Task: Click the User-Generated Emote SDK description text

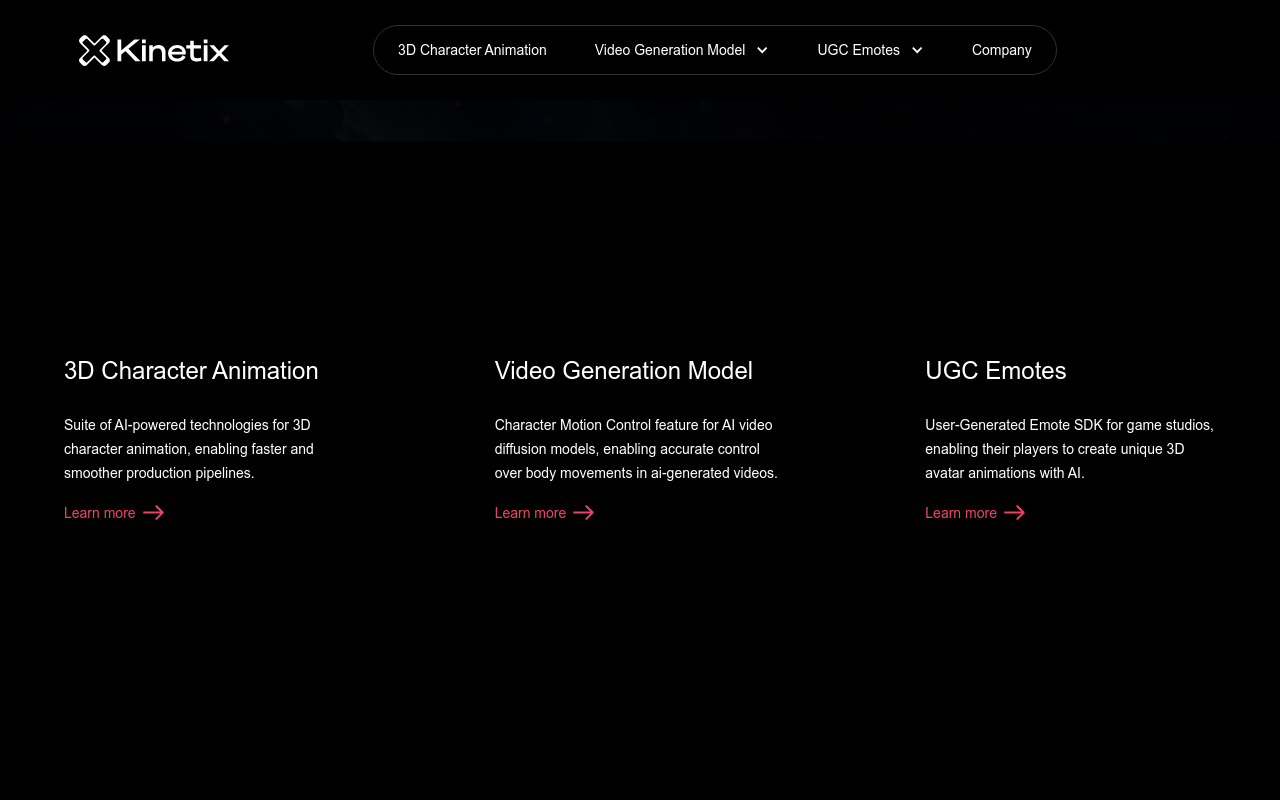Action: 1069,449
